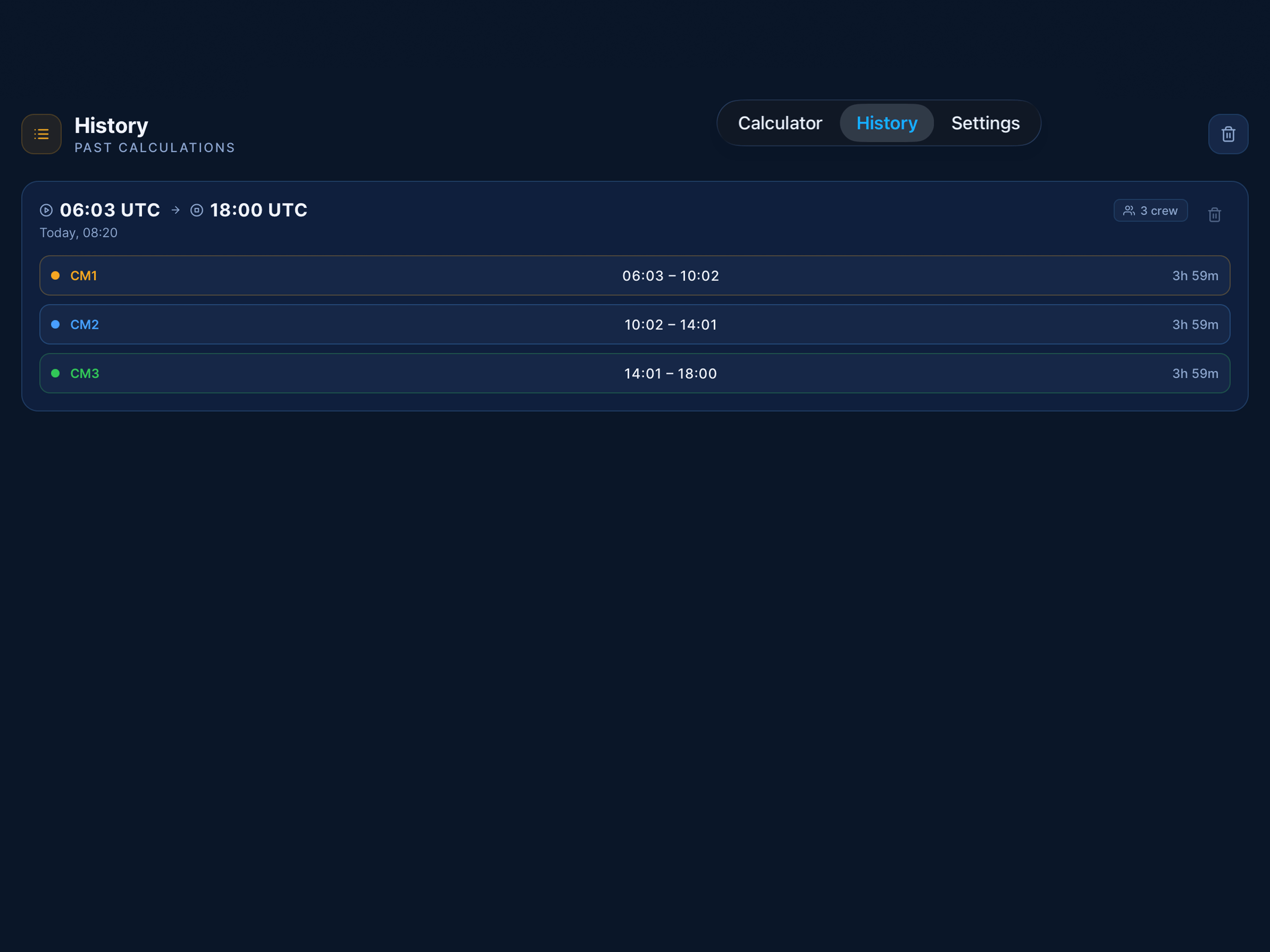This screenshot has height=952, width=1270.
Task: Click the PAST CALCULATIONS subtitle
Action: coord(155,148)
